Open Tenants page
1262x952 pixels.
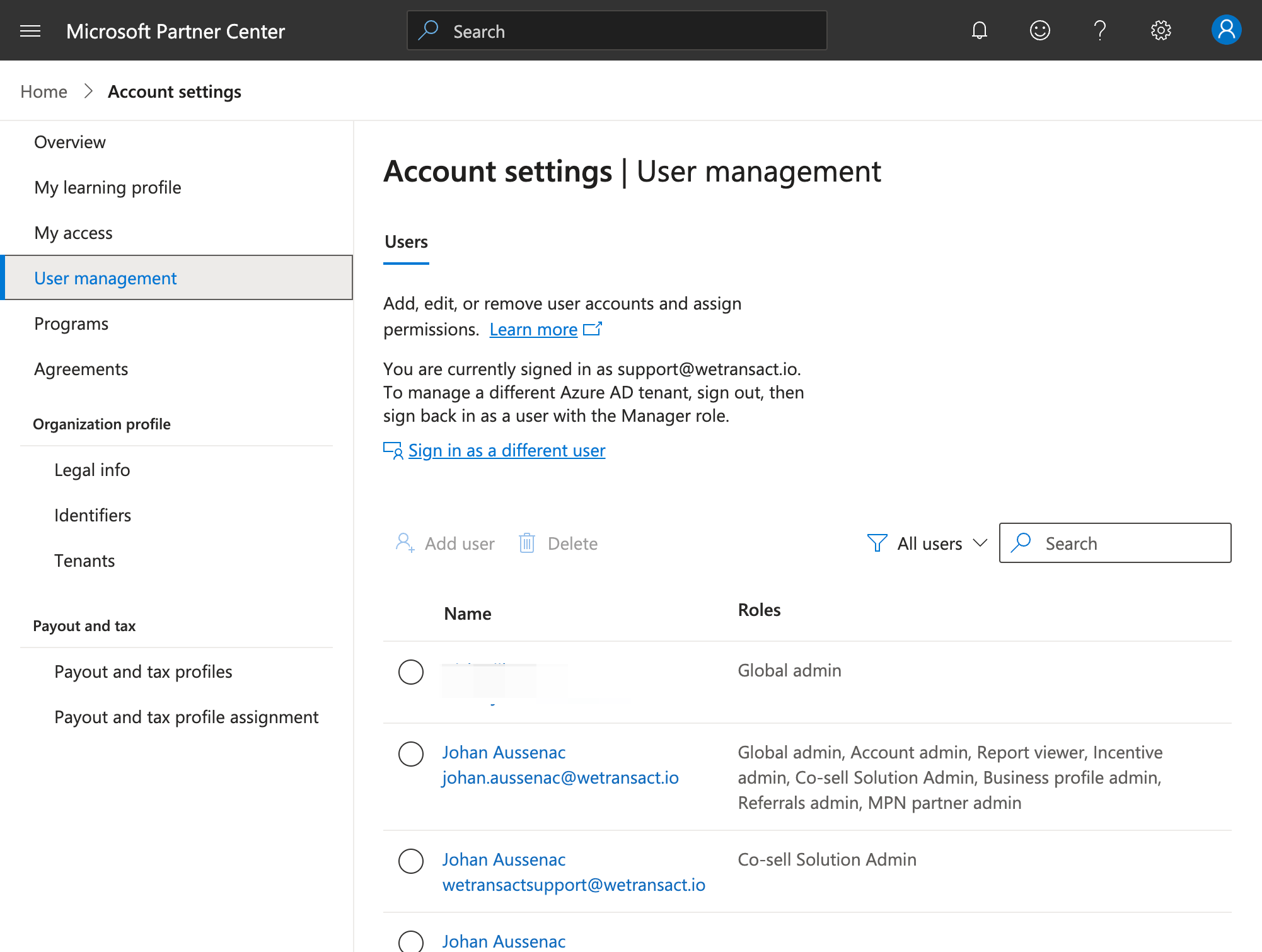84,560
